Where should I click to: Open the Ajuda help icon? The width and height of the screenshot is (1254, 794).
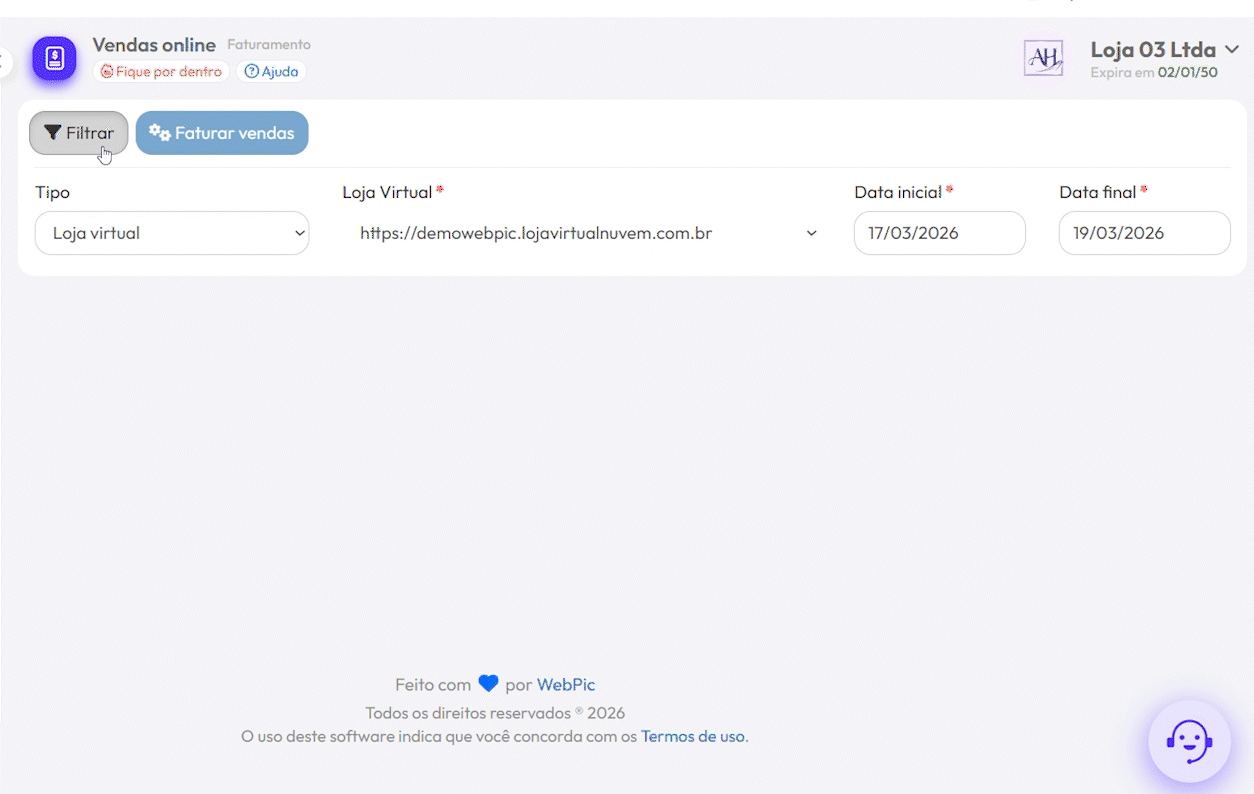249,71
